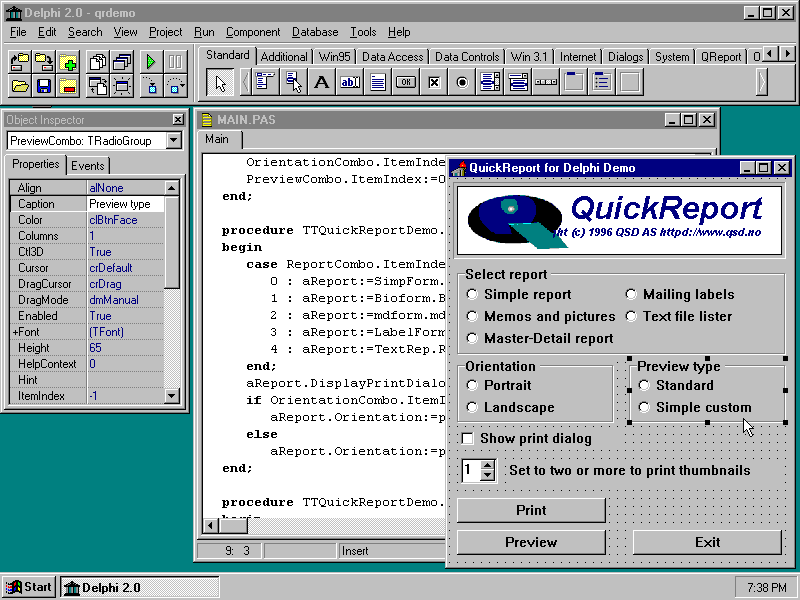
Task: Select the Landscape orientation radio button
Action: pos(473,407)
